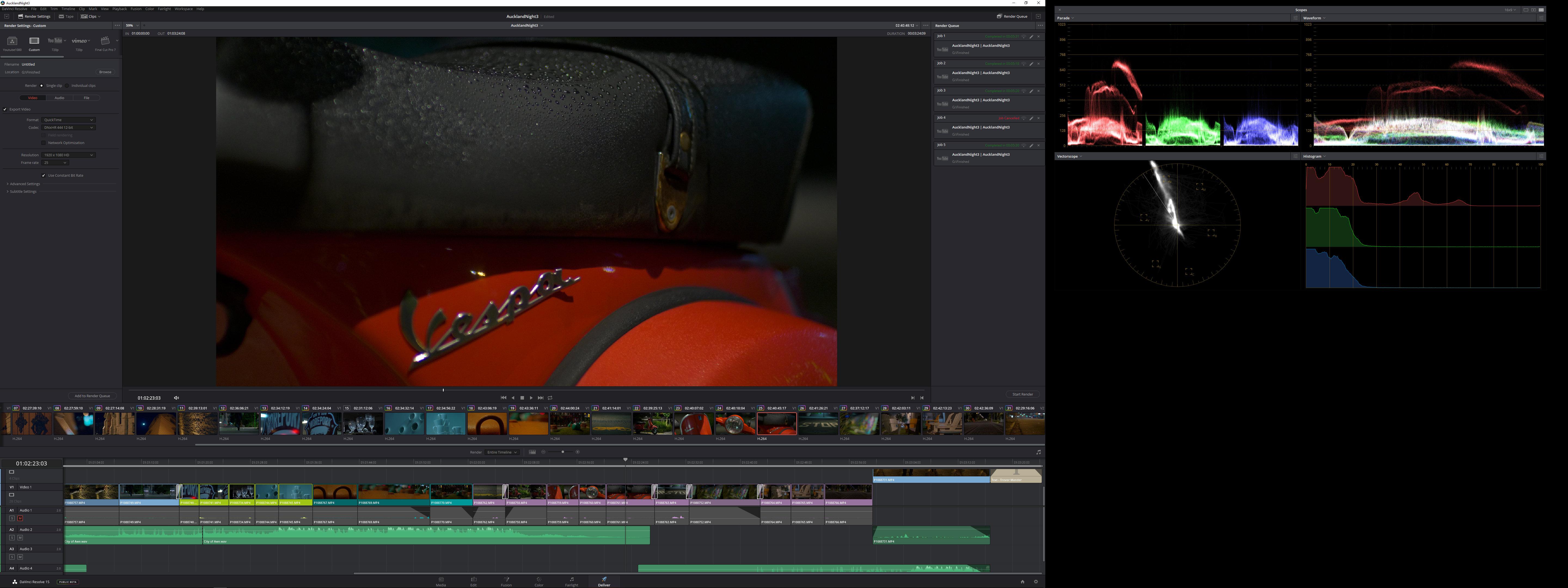Screen dimensions: 1568x588
Task: Open Parade scope settings icon
Action: (1295, 18)
